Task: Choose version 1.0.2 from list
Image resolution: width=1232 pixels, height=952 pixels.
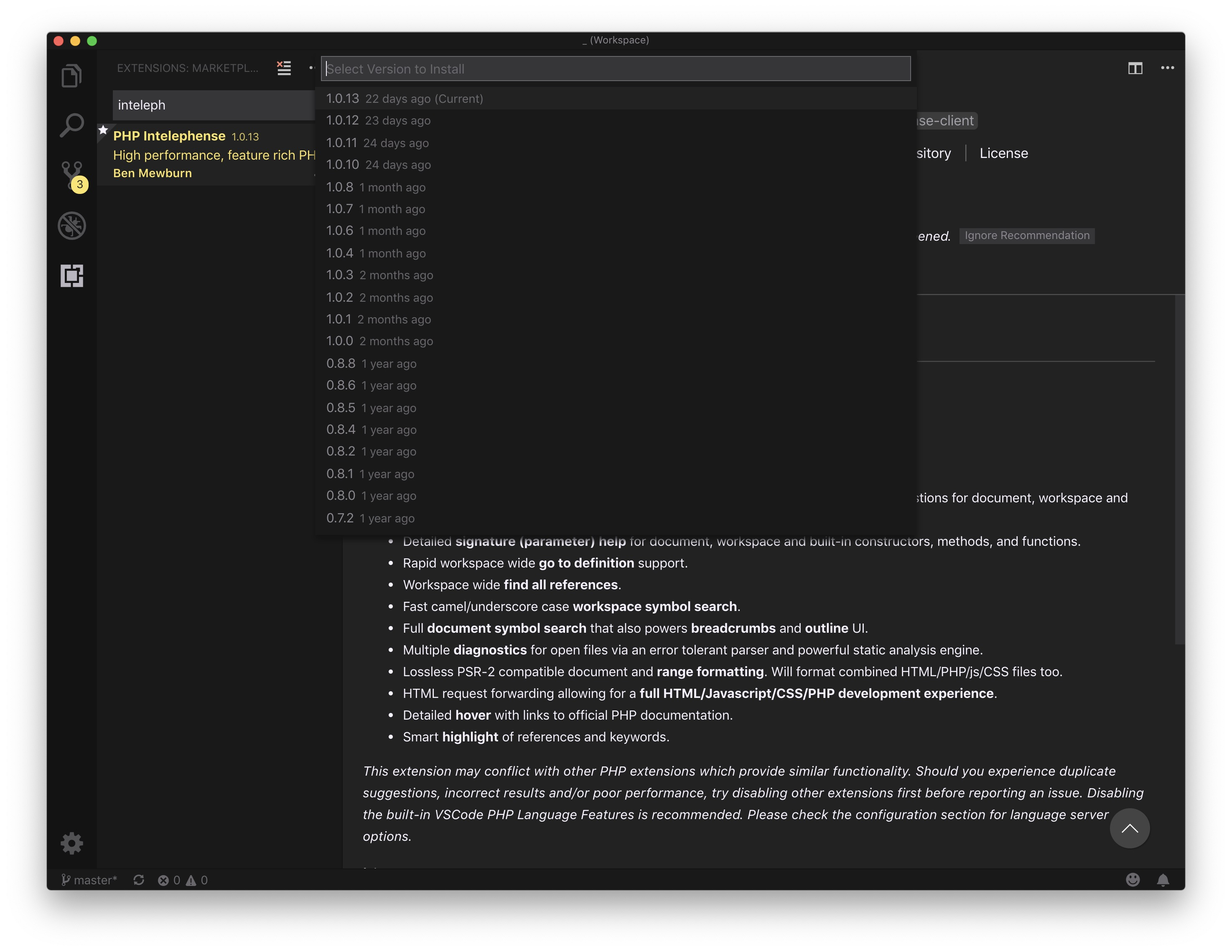Action: click(x=616, y=297)
